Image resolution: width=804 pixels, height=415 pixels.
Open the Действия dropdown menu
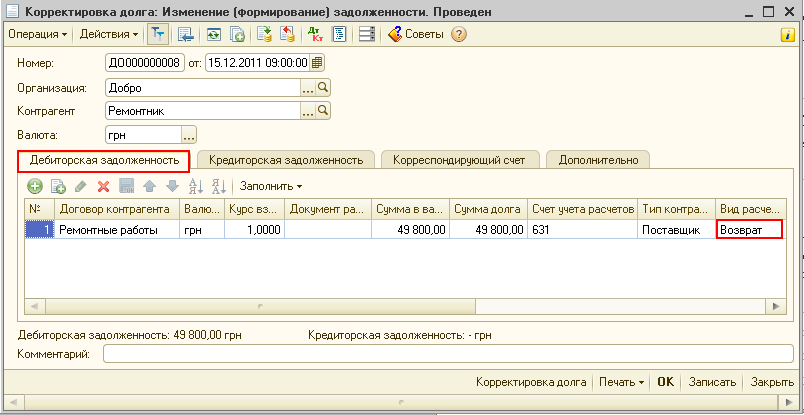coord(109,34)
